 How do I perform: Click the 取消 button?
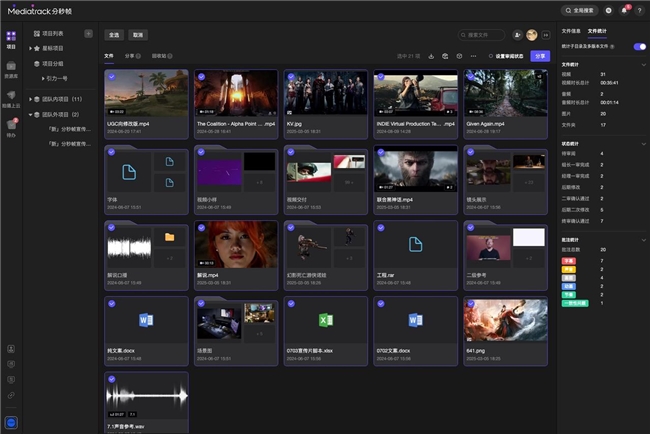[138, 34]
